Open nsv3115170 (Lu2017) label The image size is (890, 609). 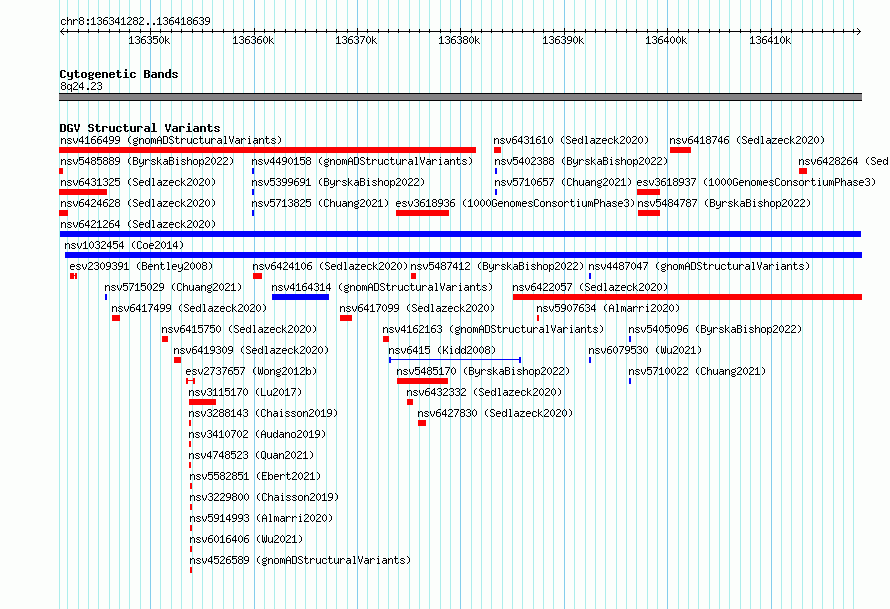(x=245, y=392)
